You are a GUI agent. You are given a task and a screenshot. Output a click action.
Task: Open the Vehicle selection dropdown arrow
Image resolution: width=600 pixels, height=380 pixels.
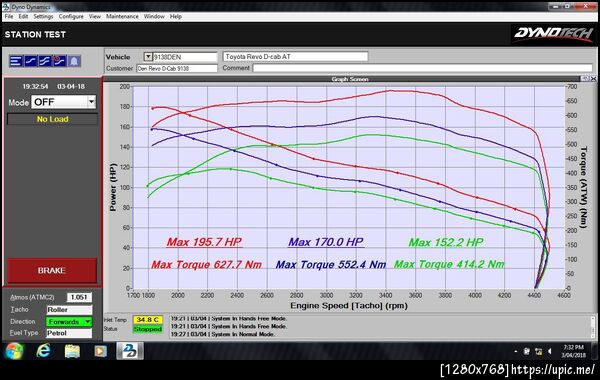tap(148, 57)
